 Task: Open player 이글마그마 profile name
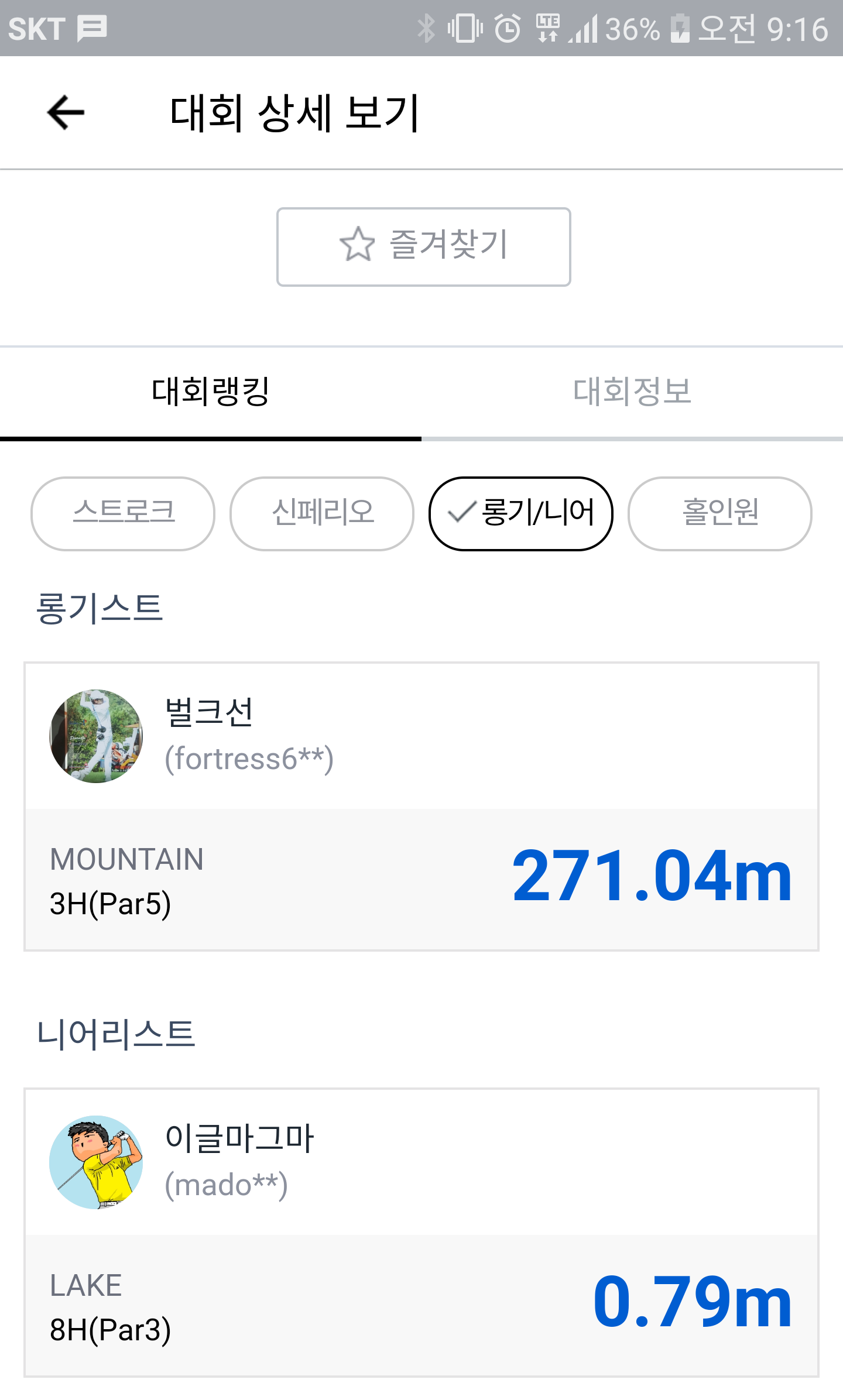point(239,1138)
